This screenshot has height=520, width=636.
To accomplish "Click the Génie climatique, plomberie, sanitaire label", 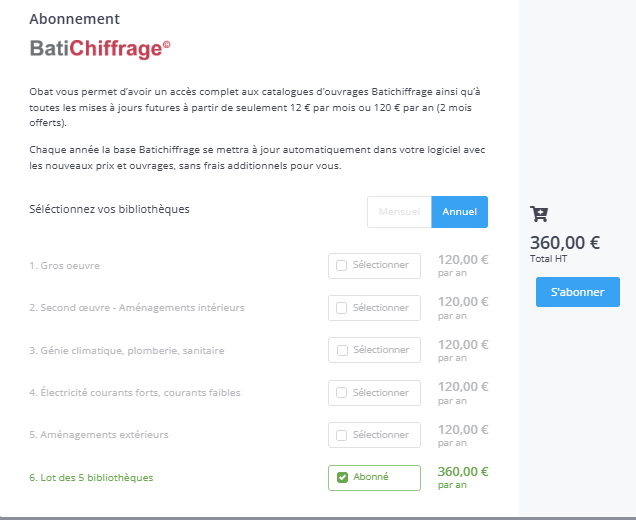I will point(127,351).
